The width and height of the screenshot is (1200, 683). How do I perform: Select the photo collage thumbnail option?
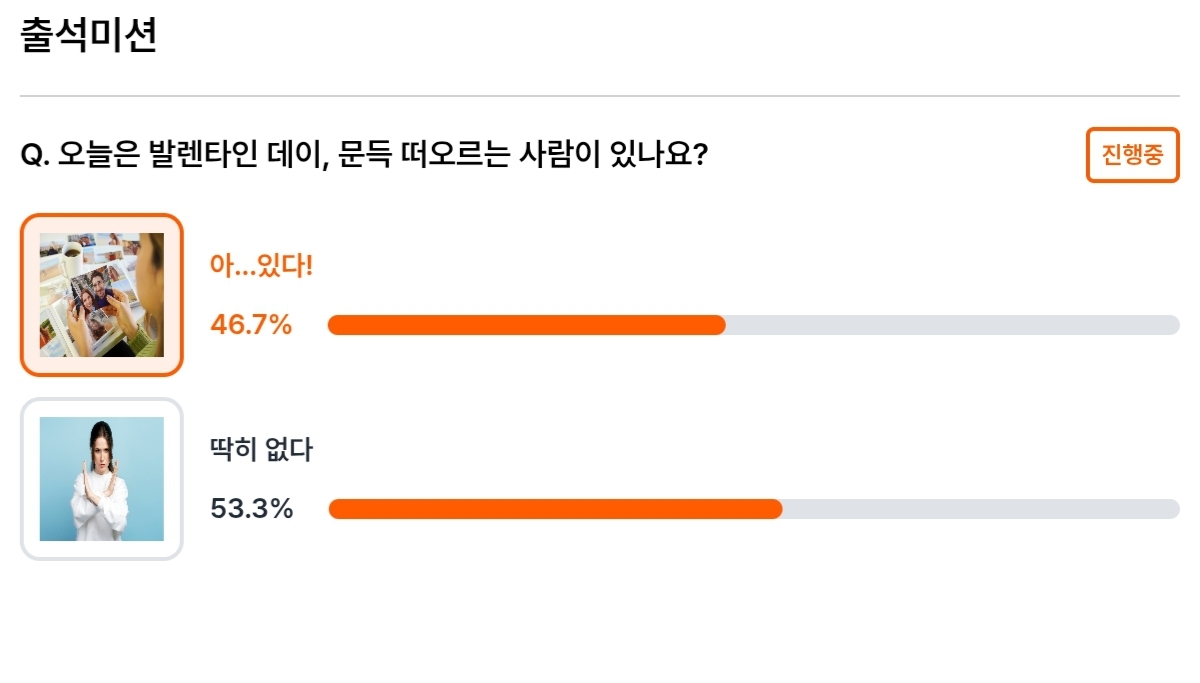(102, 295)
